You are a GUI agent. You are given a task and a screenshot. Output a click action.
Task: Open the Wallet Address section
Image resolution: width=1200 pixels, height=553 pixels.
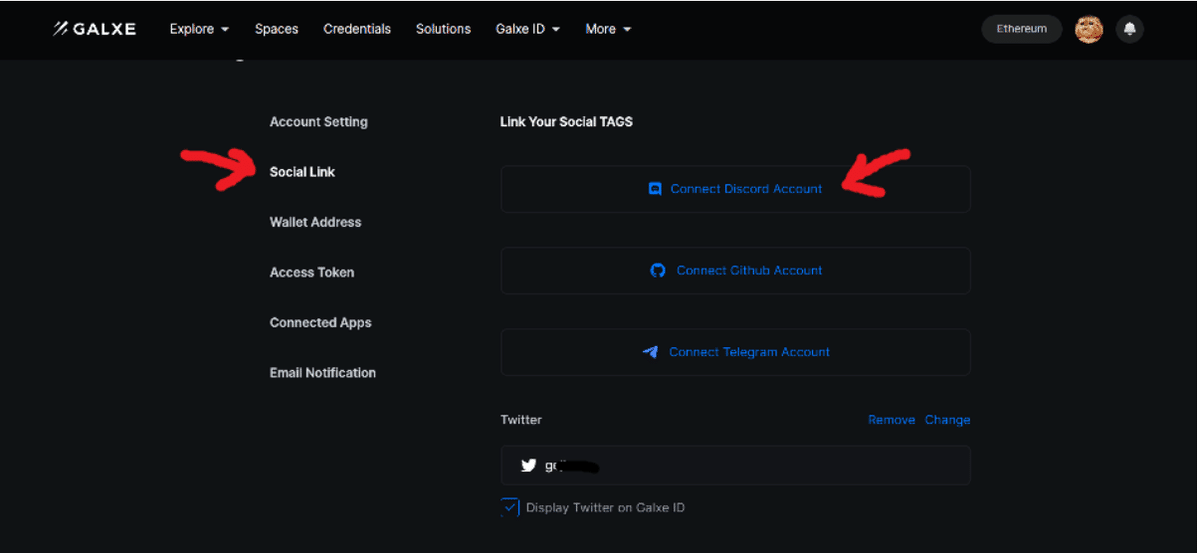[x=315, y=222]
